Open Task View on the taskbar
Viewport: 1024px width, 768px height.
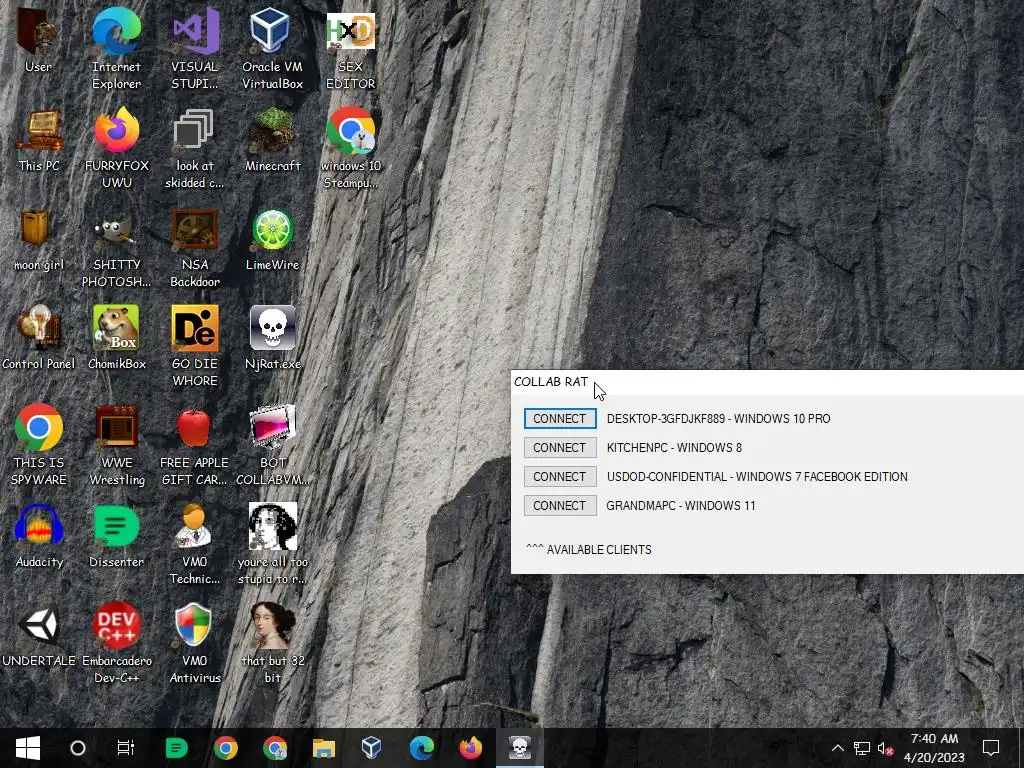click(125, 748)
